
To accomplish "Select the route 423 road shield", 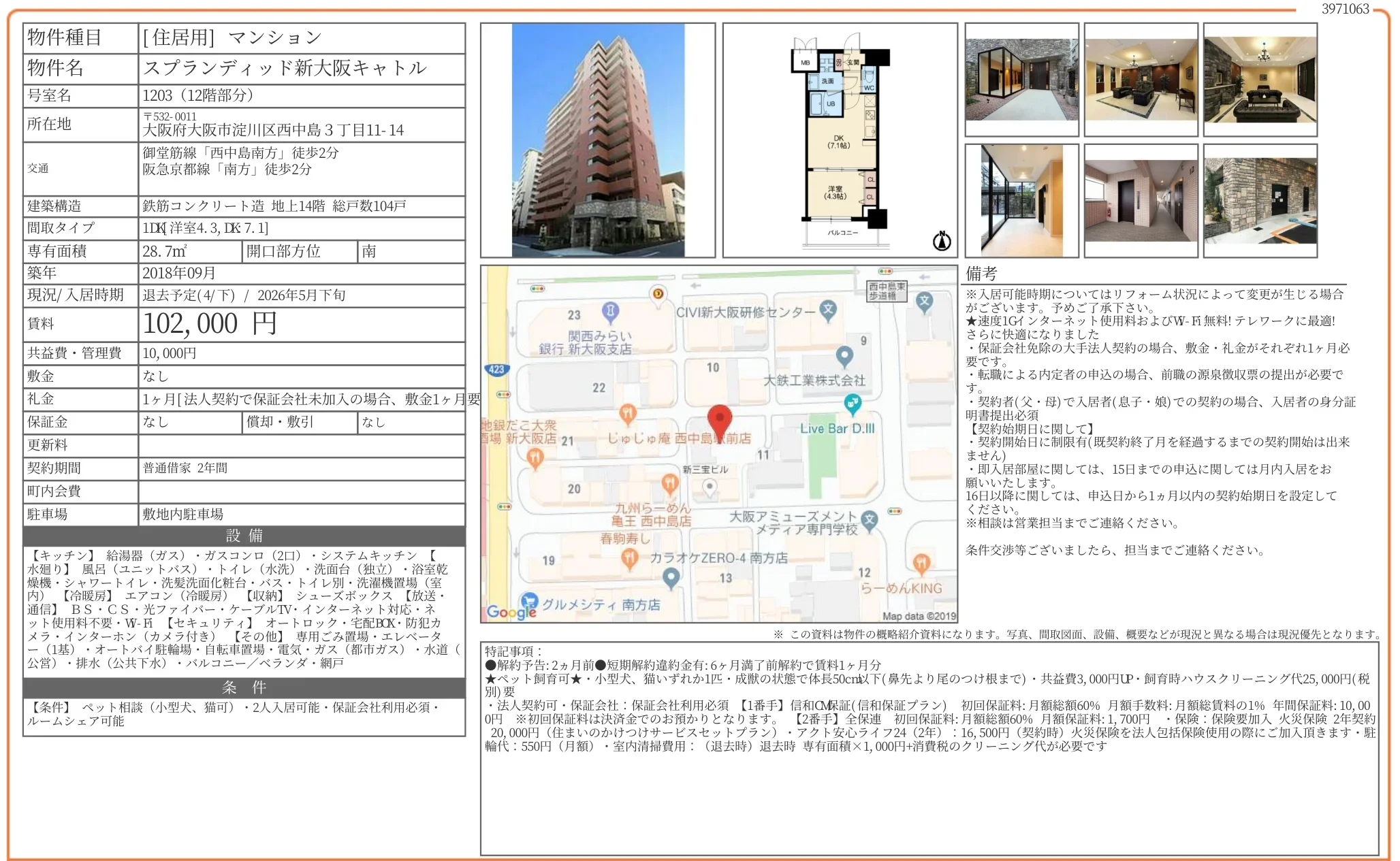I will coord(496,370).
